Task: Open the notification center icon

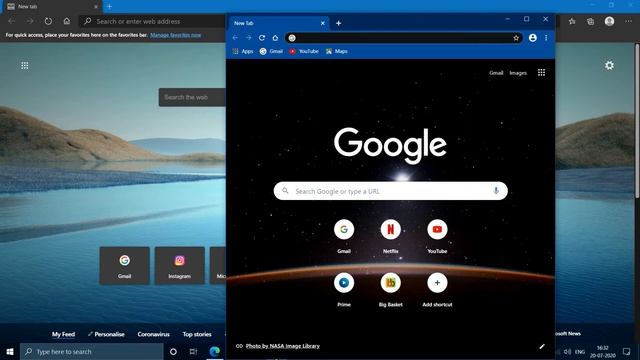Action: [x=627, y=352]
